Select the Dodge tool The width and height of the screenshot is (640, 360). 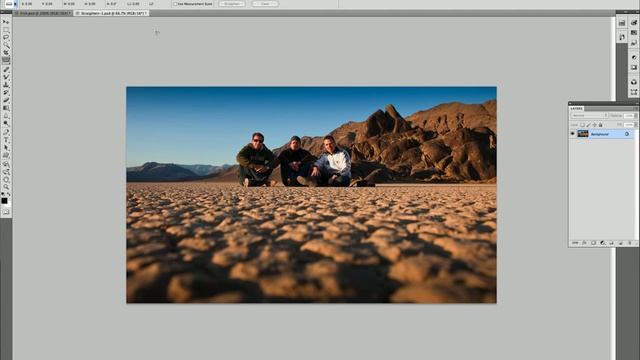click(6, 123)
